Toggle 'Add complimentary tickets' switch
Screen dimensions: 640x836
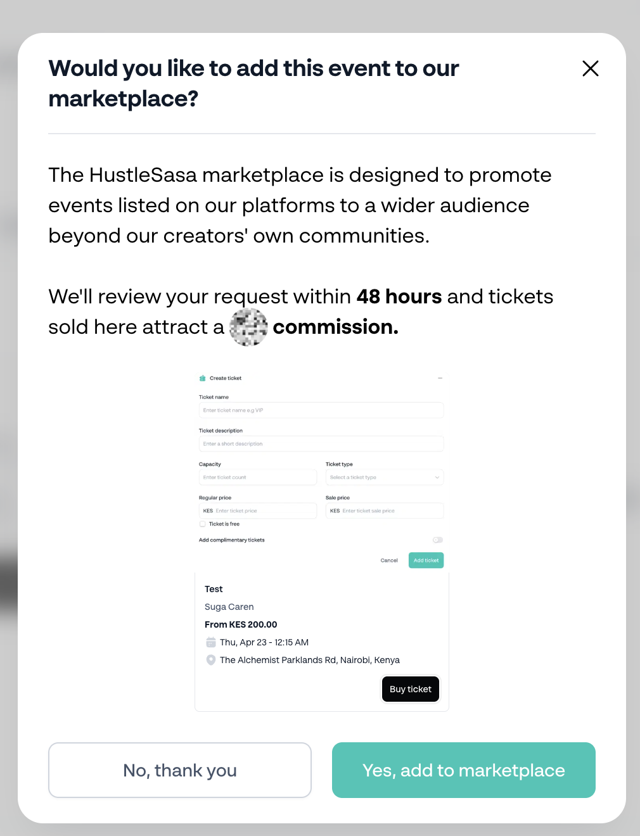438,540
